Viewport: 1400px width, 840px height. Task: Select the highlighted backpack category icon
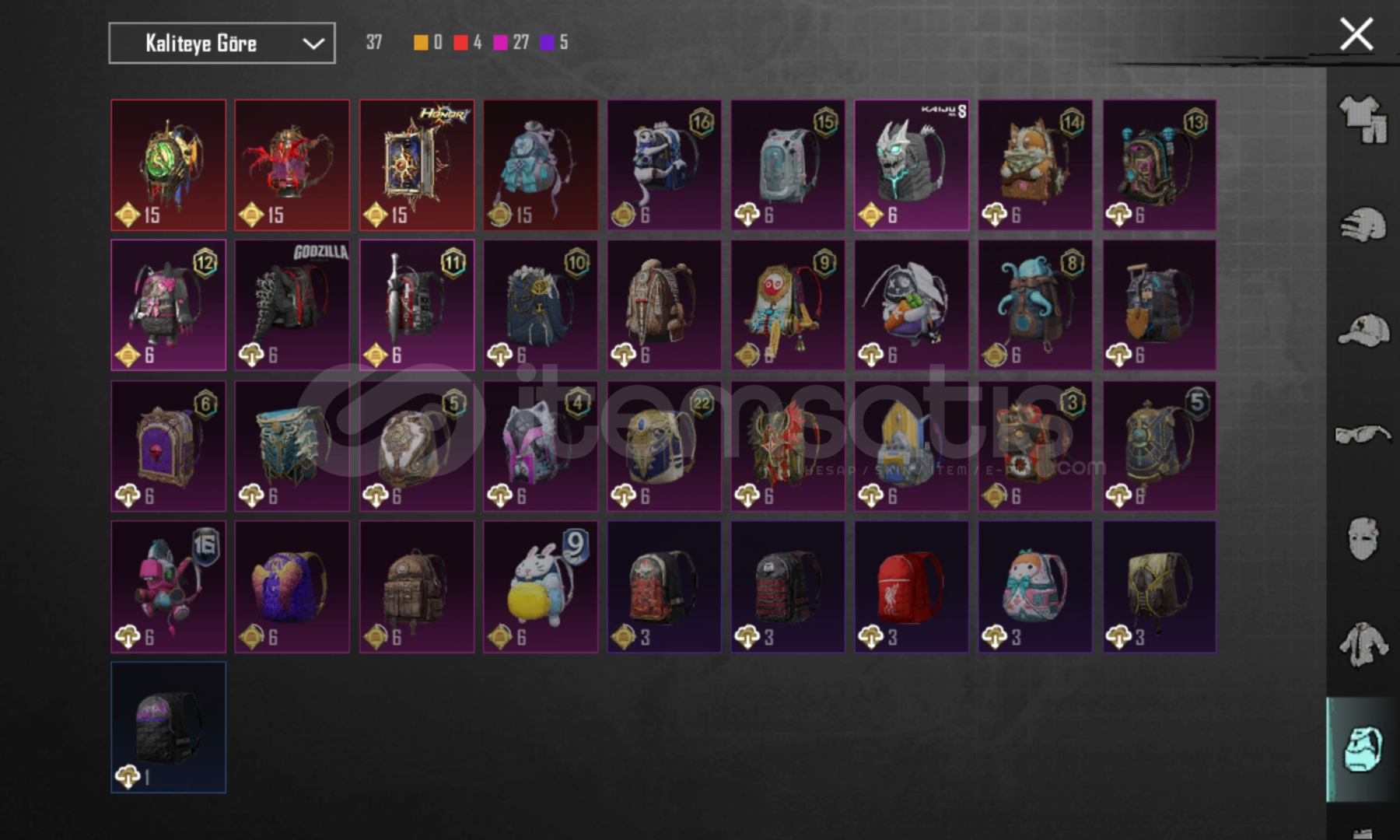click(1363, 749)
